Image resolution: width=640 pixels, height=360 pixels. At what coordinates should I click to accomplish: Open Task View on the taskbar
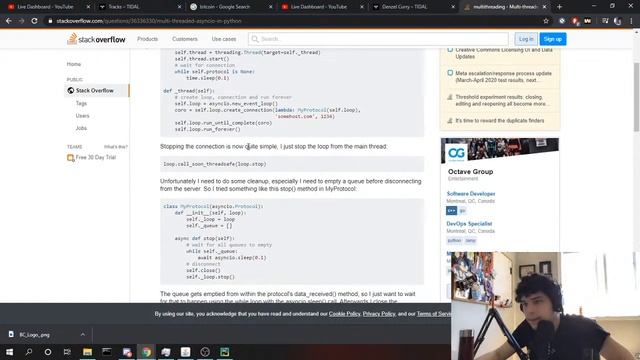tap(67, 351)
